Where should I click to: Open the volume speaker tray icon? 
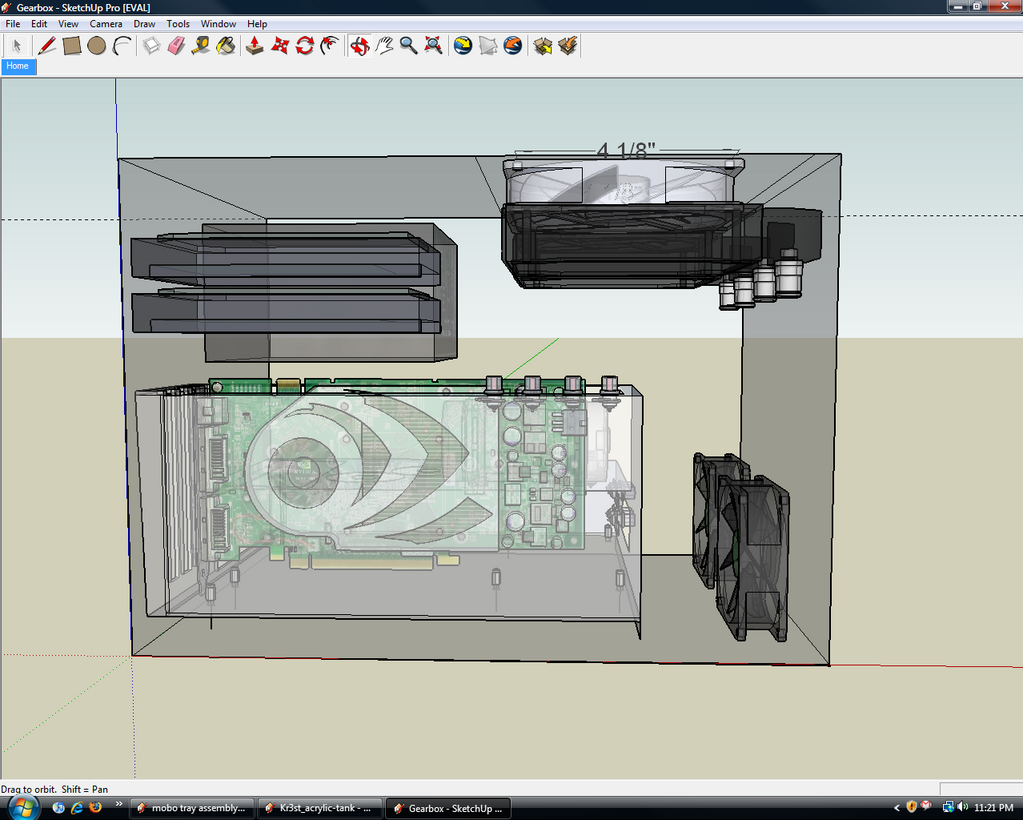963,808
